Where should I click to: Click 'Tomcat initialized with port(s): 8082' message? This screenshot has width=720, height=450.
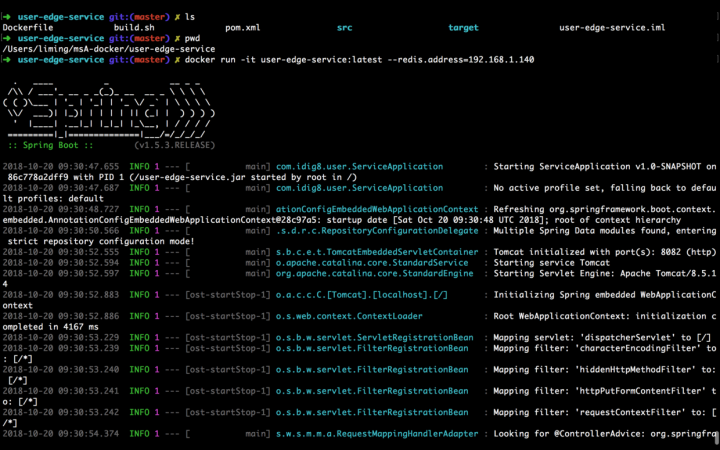pos(585,252)
